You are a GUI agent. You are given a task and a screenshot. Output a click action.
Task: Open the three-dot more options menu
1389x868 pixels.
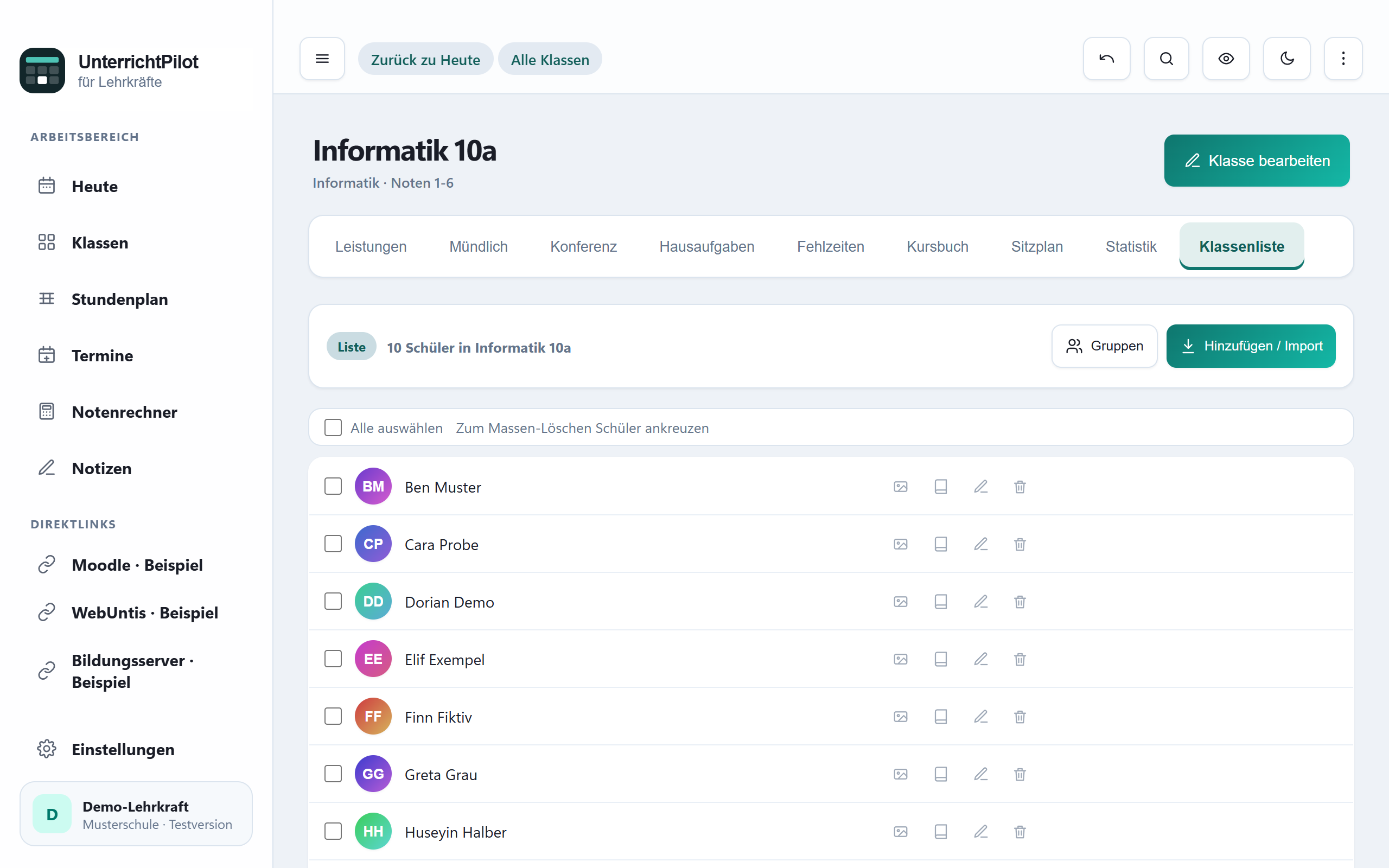tap(1343, 59)
